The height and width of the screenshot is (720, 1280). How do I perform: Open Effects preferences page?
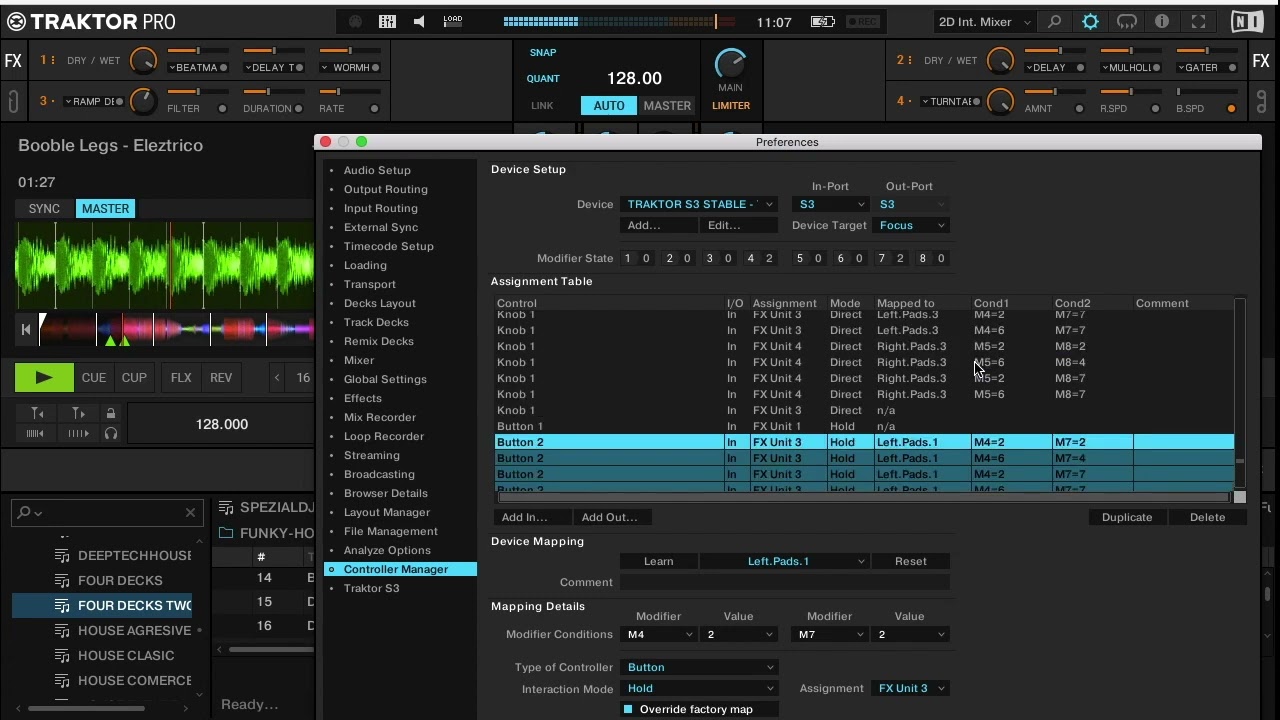coord(363,398)
